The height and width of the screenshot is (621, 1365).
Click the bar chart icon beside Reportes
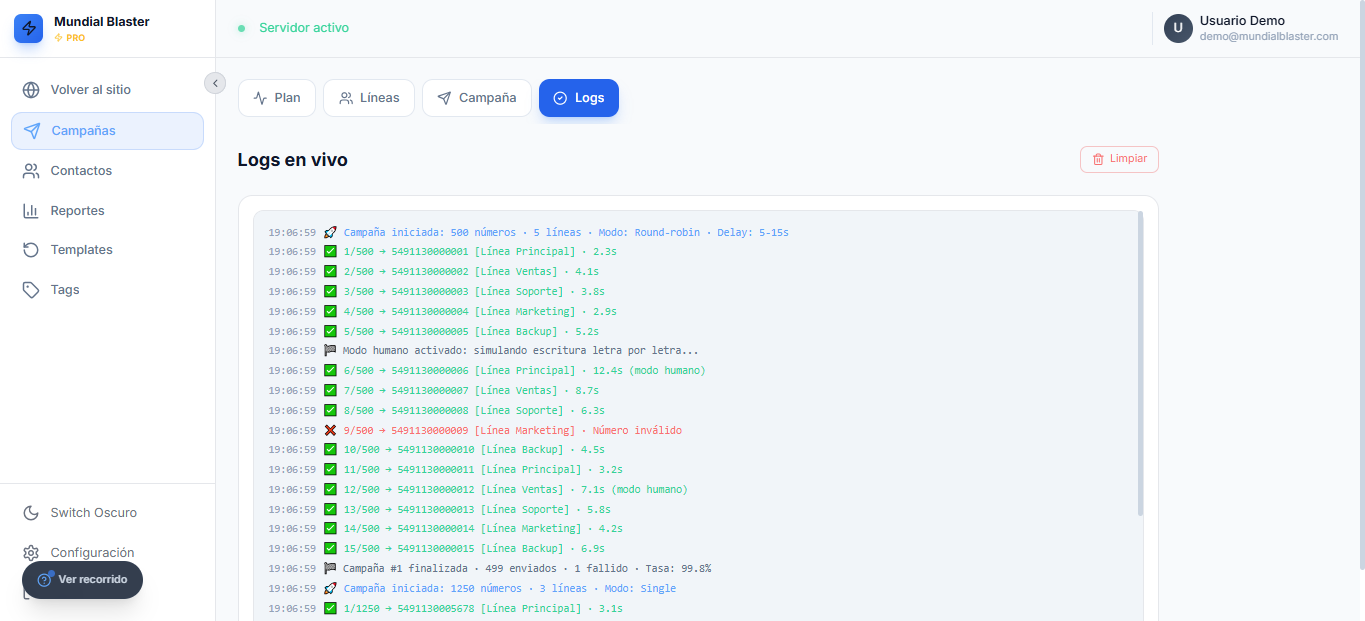click(x=31, y=211)
